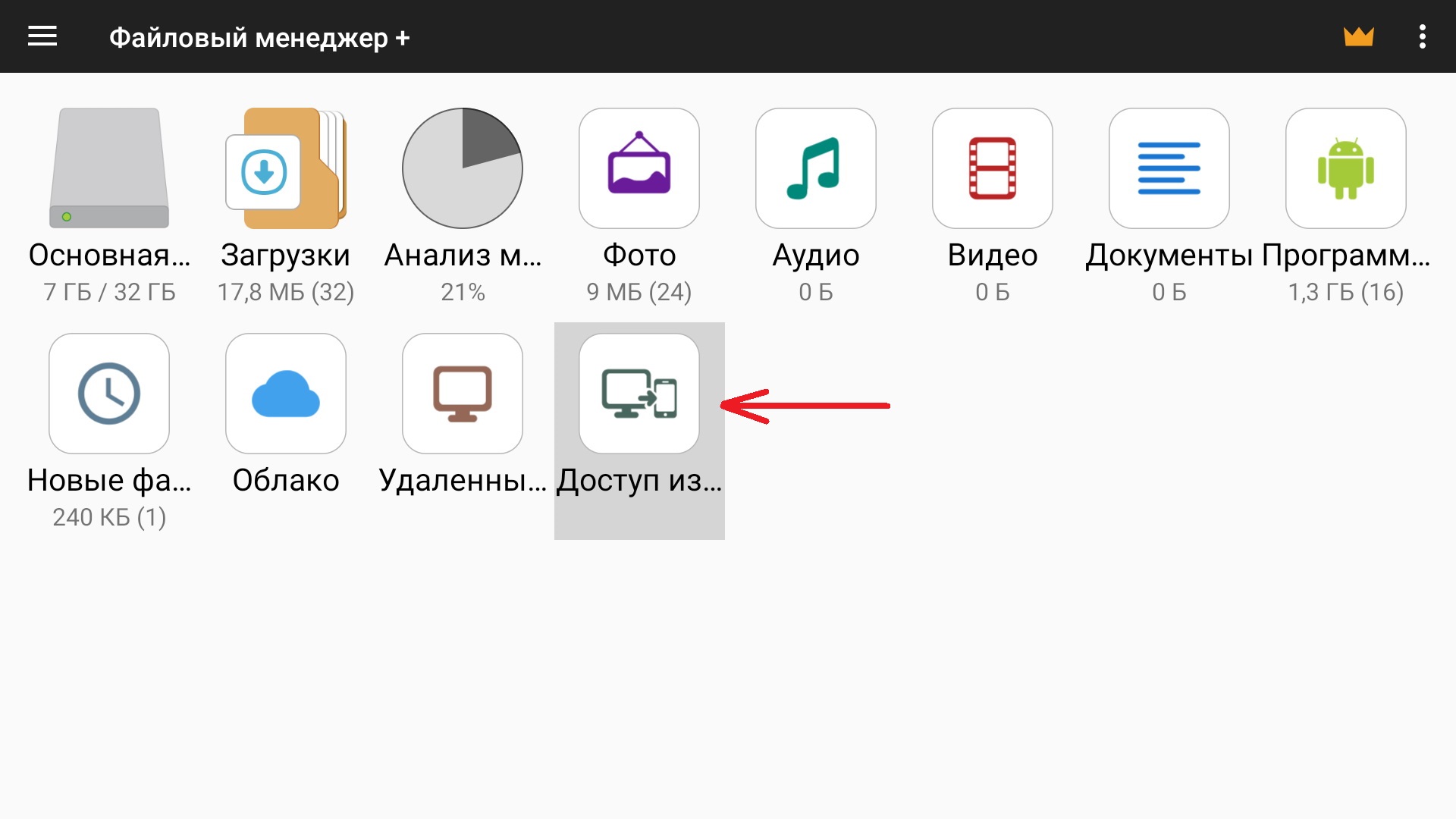
Task: Click the '7 ГБ / 32 ГБ' storage text
Action: pyautogui.click(x=109, y=292)
